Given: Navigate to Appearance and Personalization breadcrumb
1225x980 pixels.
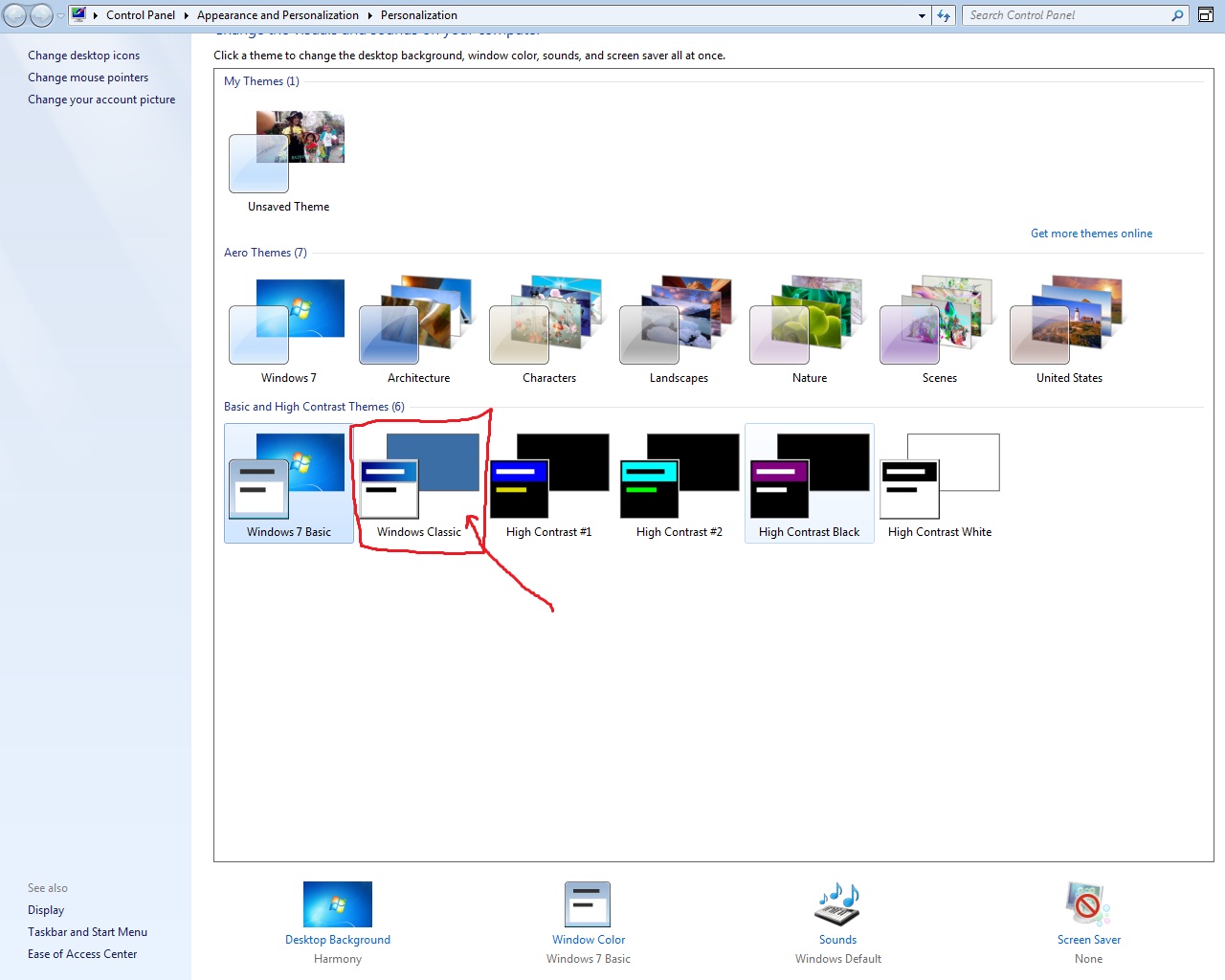Looking at the screenshot, I should (278, 14).
